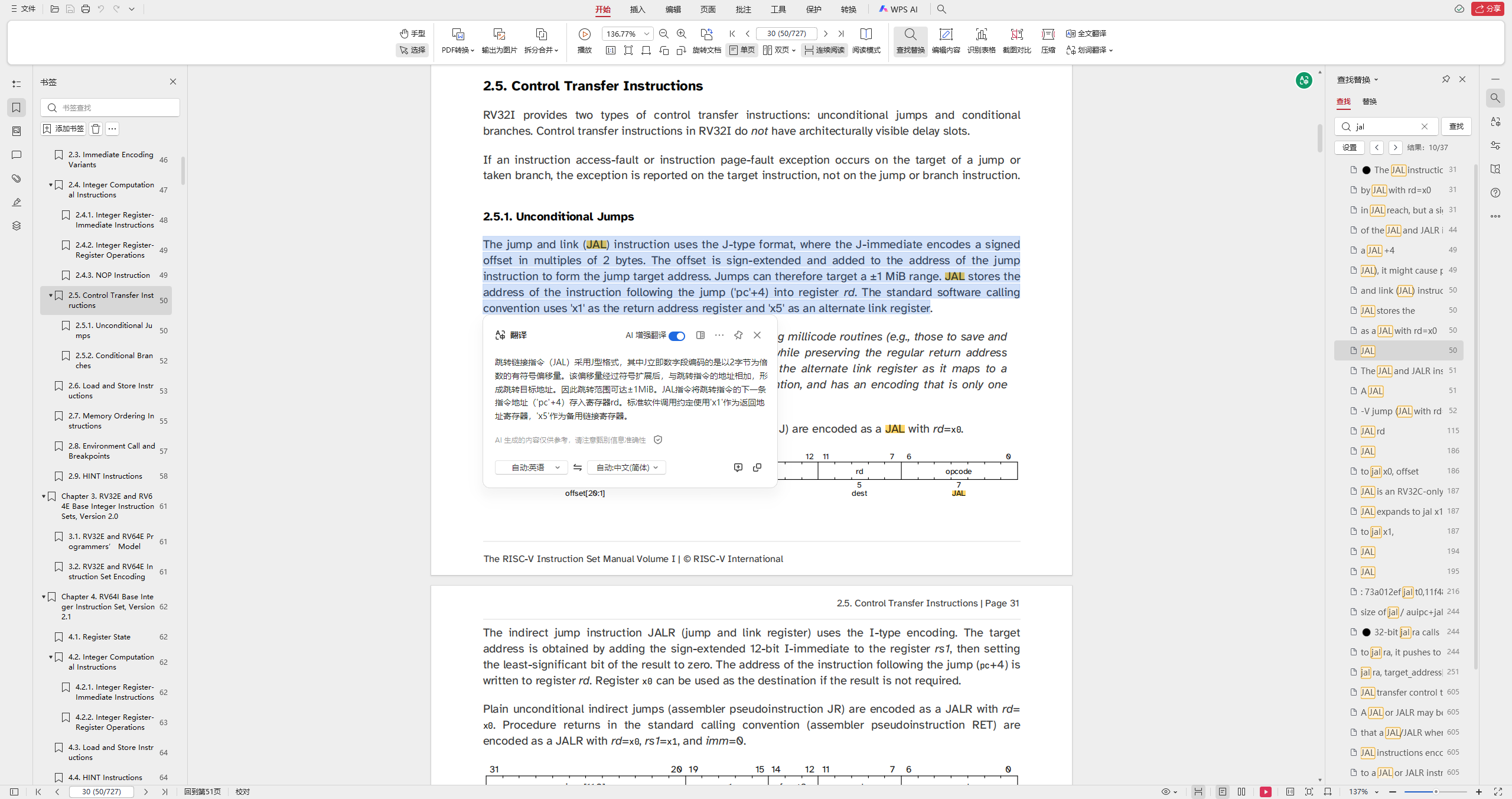Collapse the 2.5 Control Transfer Instructions bookmark

point(51,295)
